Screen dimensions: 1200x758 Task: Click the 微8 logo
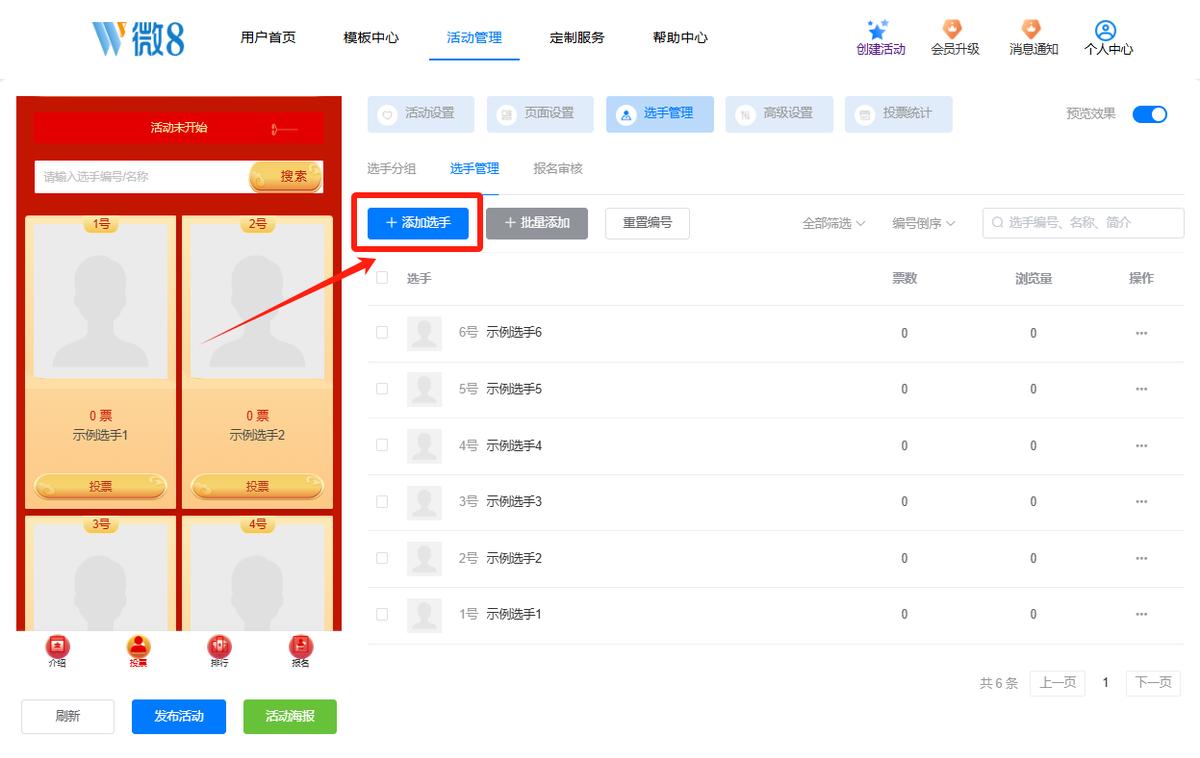[x=138, y=38]
